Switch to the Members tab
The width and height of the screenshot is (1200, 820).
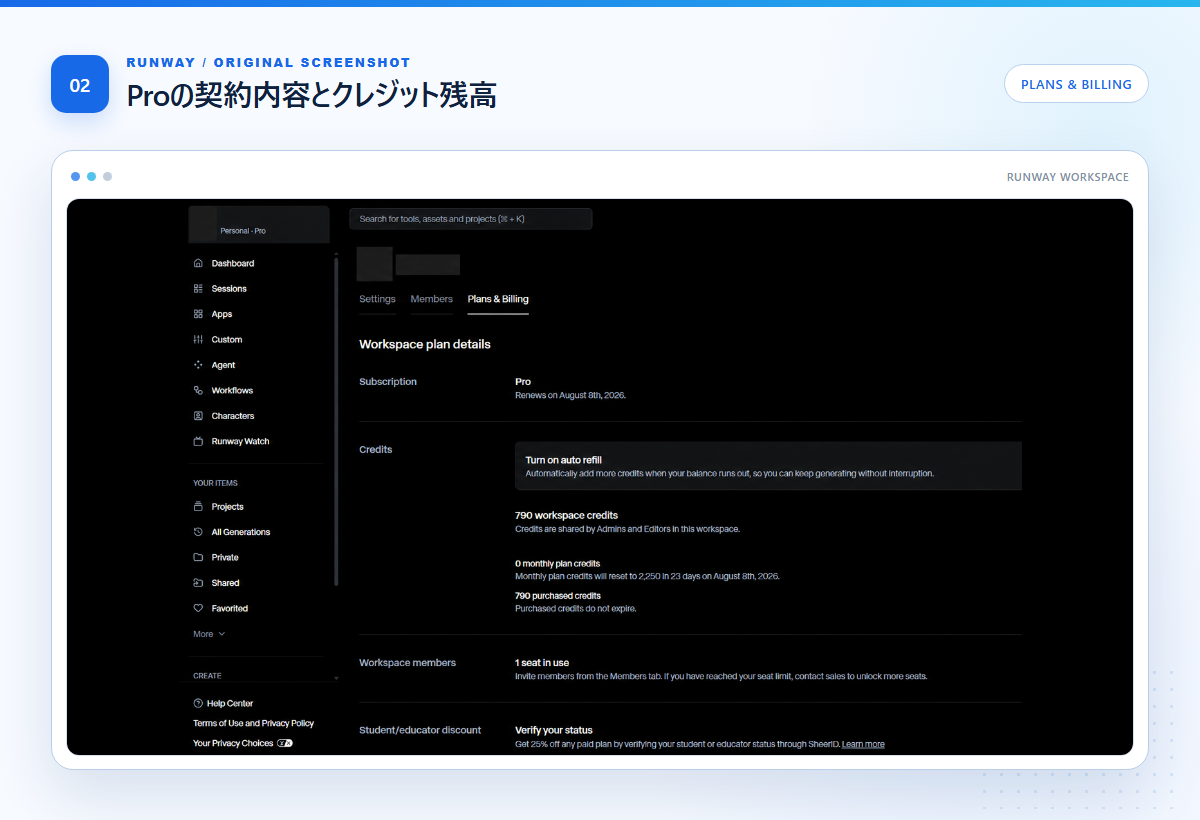[432, 299]
